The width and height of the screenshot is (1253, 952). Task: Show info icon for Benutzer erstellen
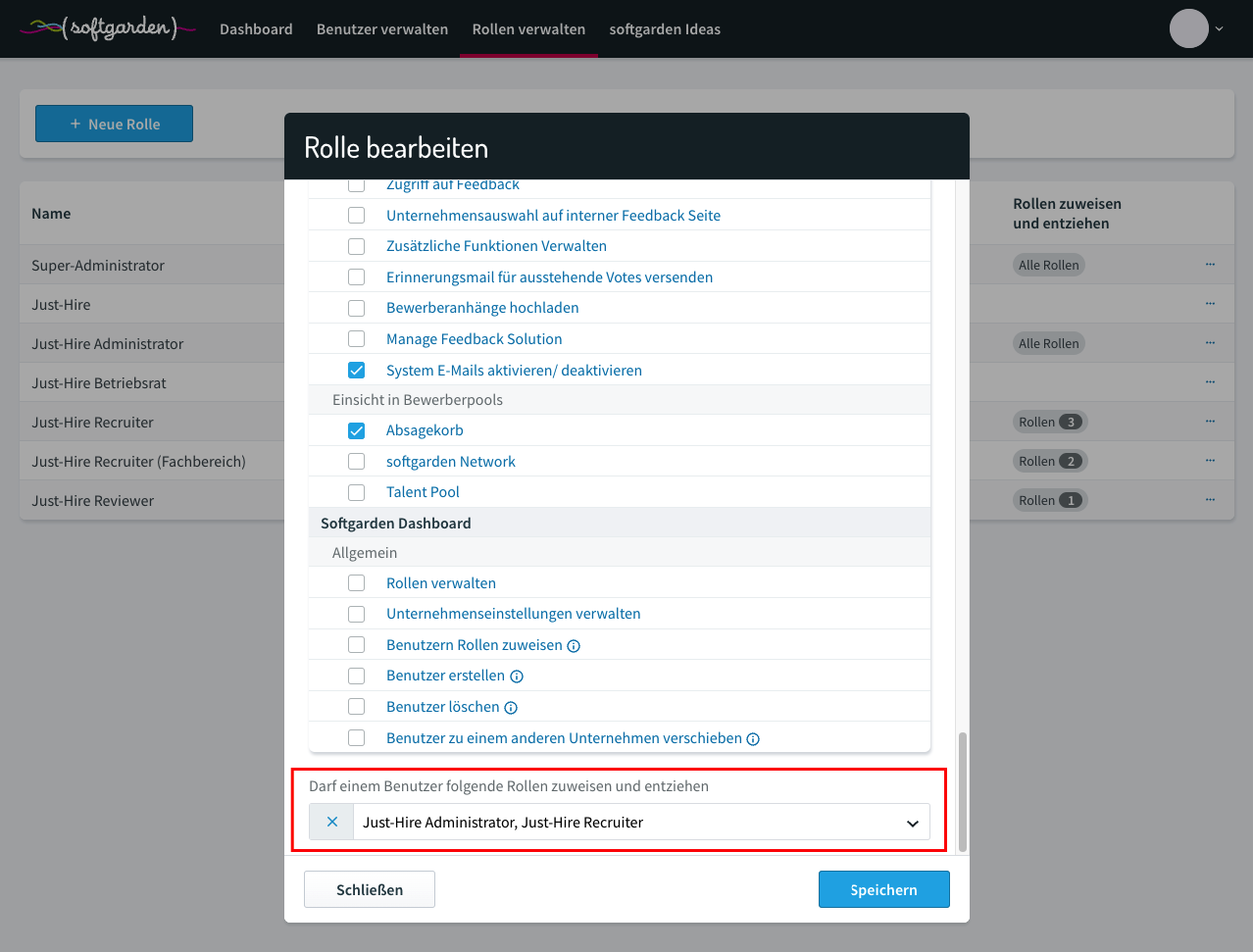[x=517, y=676]
